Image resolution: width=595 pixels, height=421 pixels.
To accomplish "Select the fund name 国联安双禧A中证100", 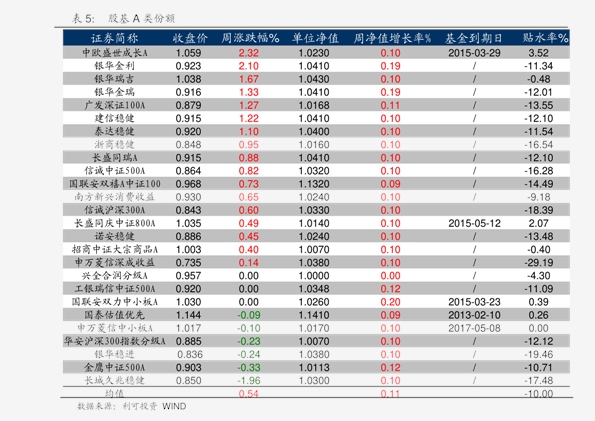I will pos(115,184).
